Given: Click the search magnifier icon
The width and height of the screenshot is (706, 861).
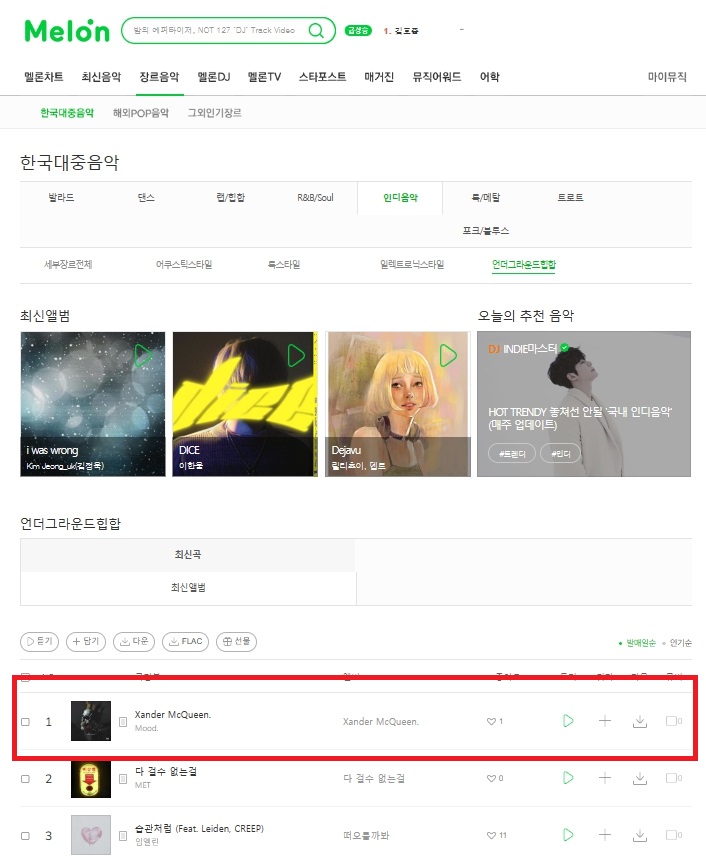Looking at the screenshot, I should pyautogui.click(x=316, y=30).
